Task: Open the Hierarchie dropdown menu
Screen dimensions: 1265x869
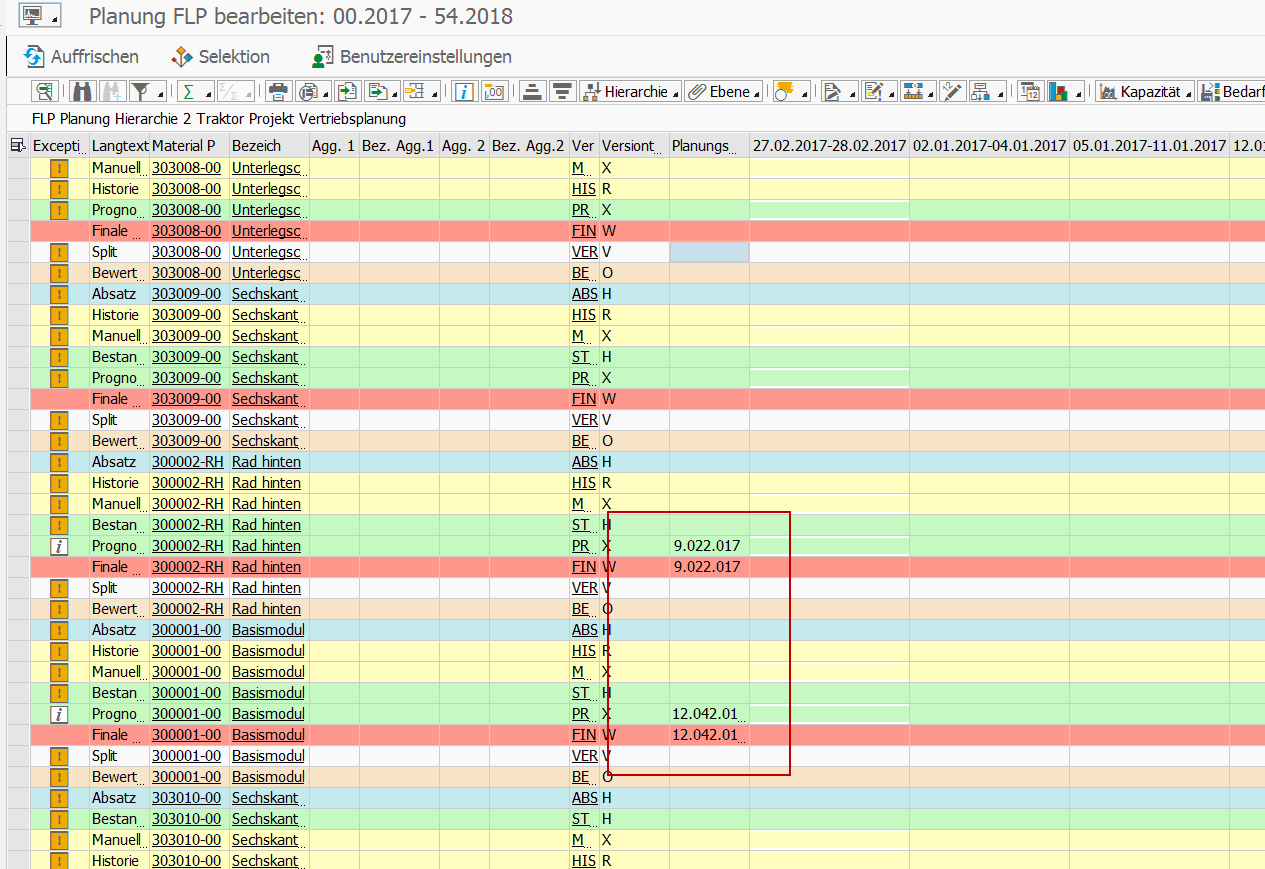Action: [x=630, y=92]
